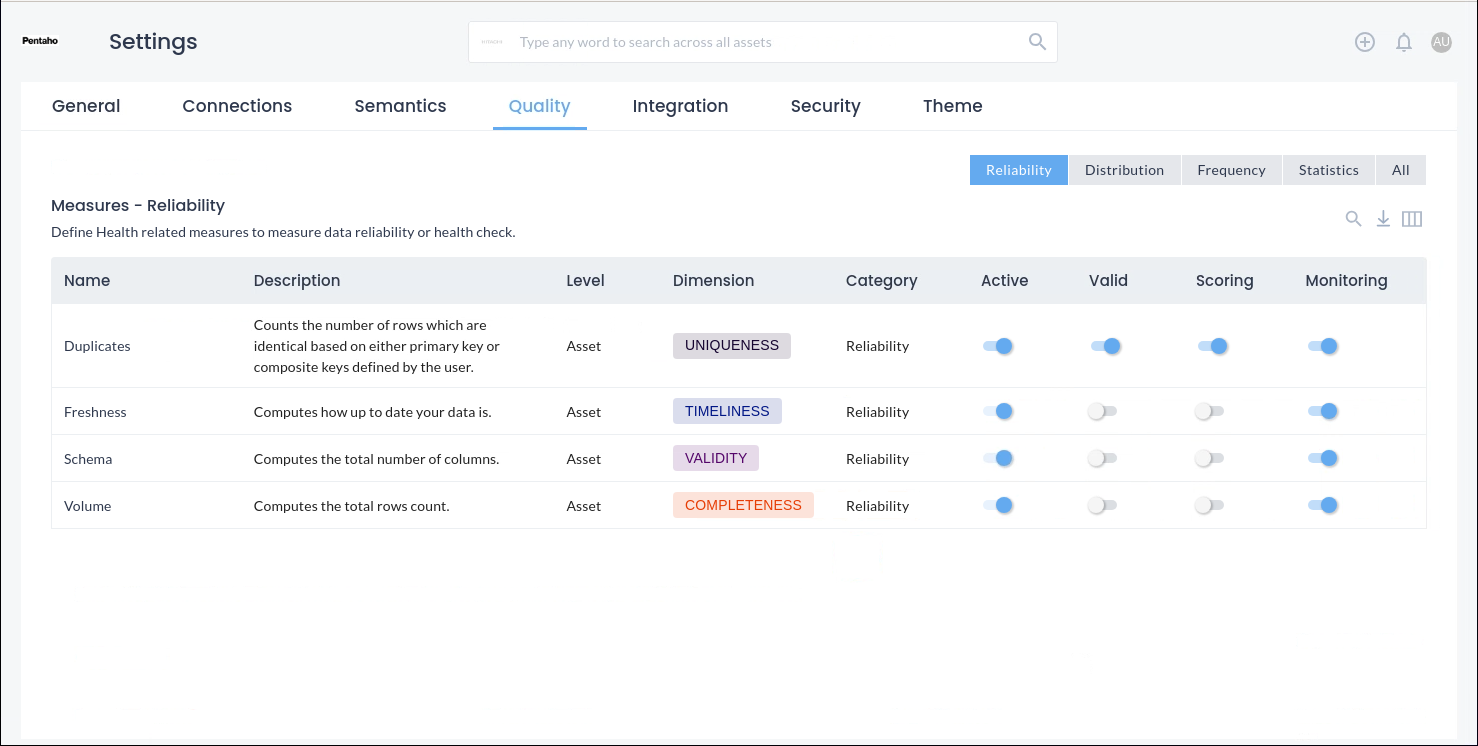Select the Frequency filter button

(x=1231, y=170)
